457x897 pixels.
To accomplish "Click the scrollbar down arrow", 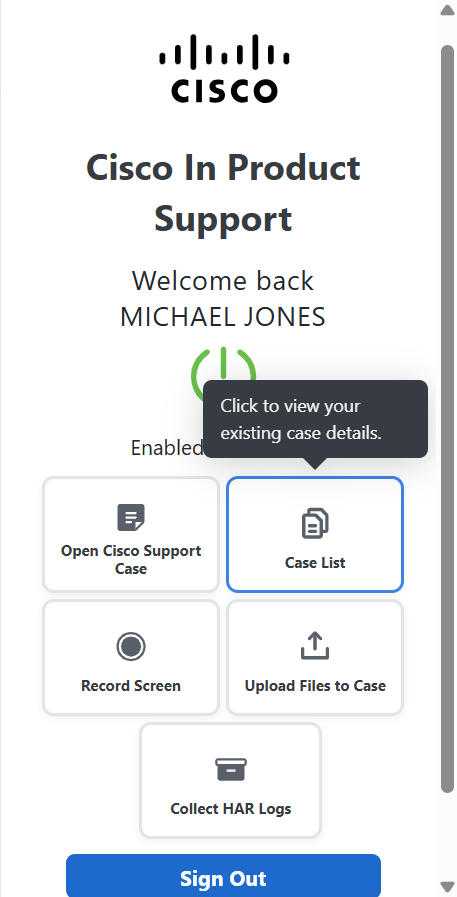I will click(x=447, y=886).
